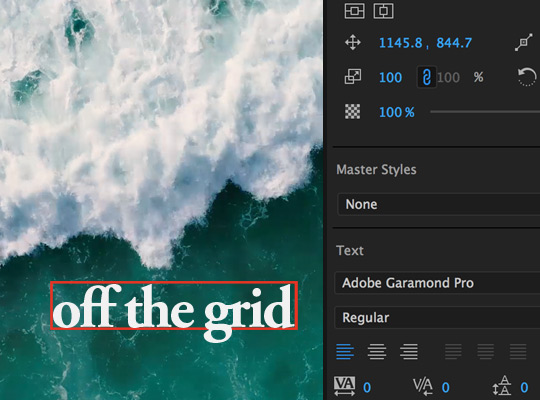Edit the horizontal position value 1145.8

pyautogui.click(x=401, y=43)
